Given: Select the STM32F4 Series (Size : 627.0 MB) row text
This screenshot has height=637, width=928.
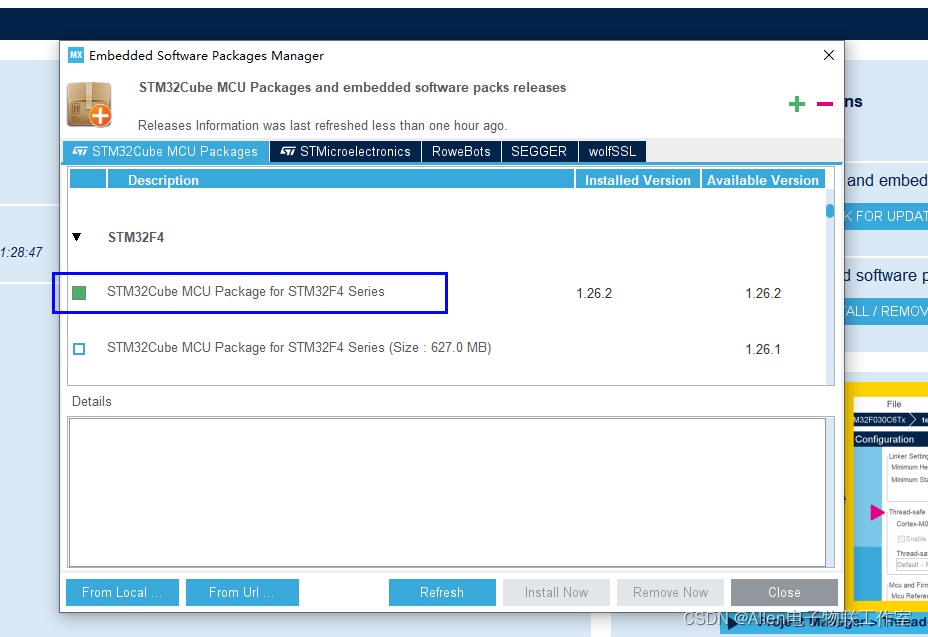Looking at the screenshot, I should coord(299,348).
